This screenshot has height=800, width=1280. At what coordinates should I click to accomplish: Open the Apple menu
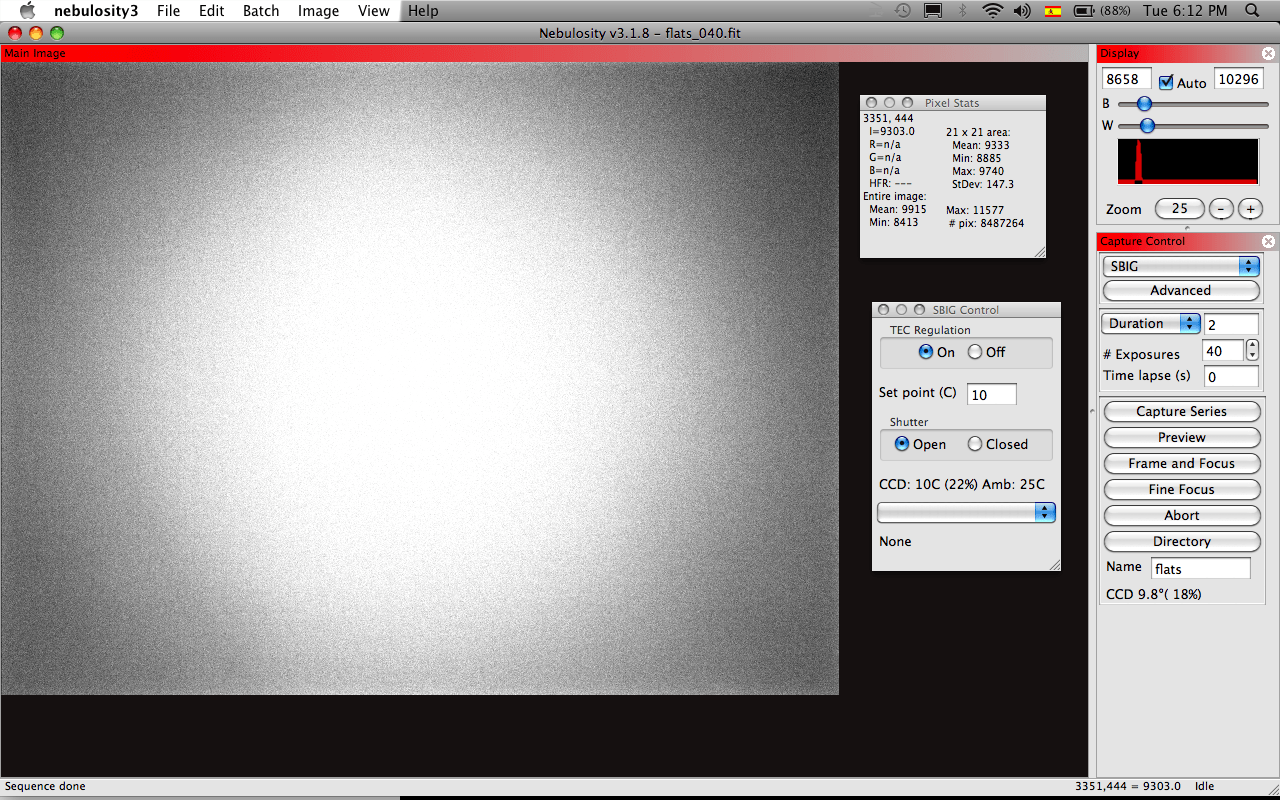pos(27,11)
